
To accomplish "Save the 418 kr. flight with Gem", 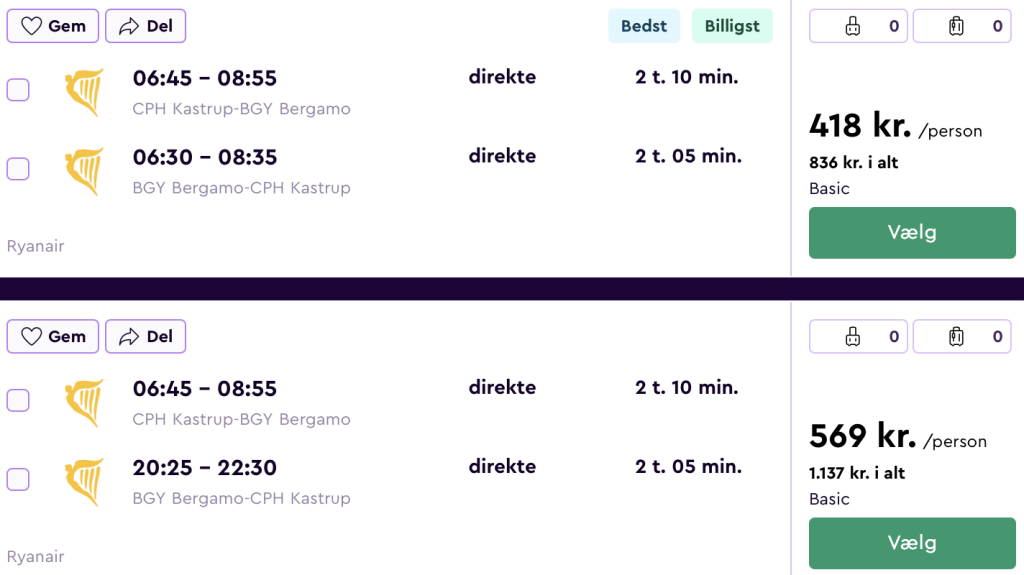I will click(x=53, y=26).
